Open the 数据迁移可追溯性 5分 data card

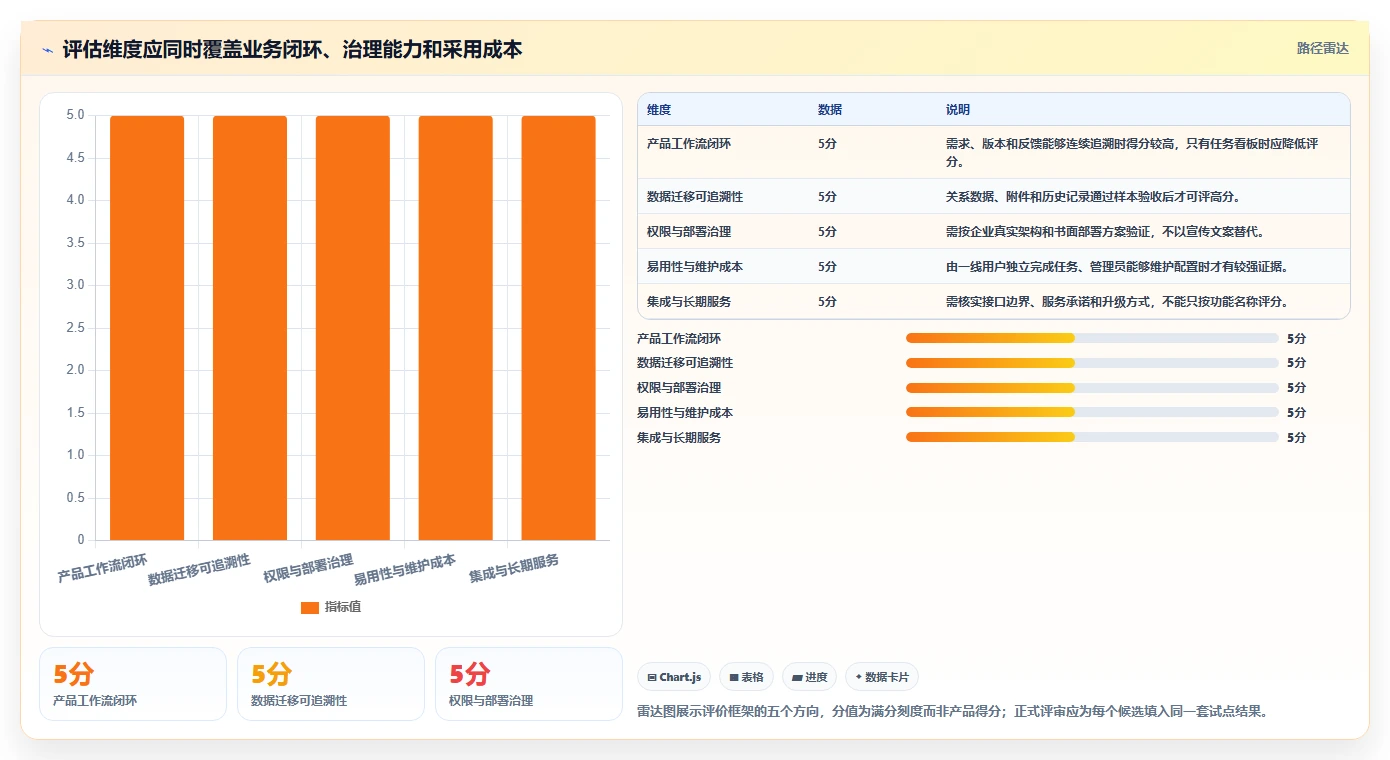tap(331, 684)
